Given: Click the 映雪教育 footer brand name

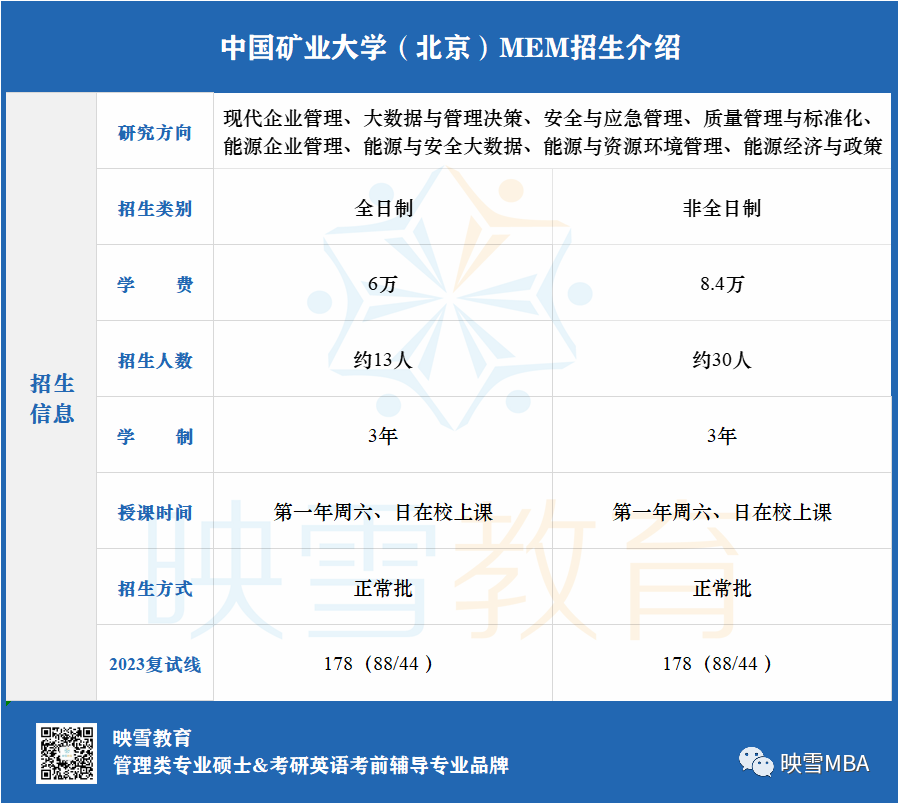Looking at the screenshot, I should pos(152,738).
